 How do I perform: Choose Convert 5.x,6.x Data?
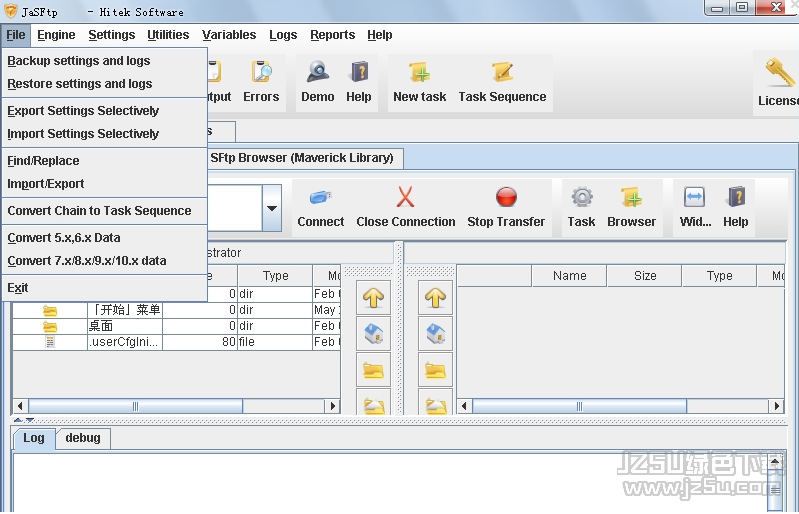click(x=104, y=237)
